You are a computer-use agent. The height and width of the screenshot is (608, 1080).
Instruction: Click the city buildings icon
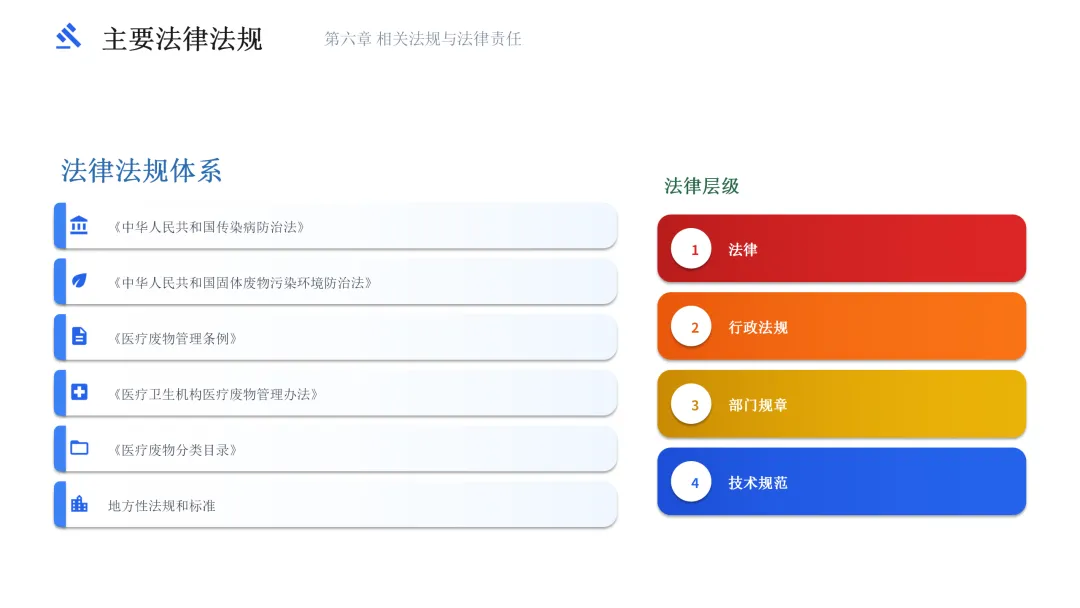[x=79, y=504]
